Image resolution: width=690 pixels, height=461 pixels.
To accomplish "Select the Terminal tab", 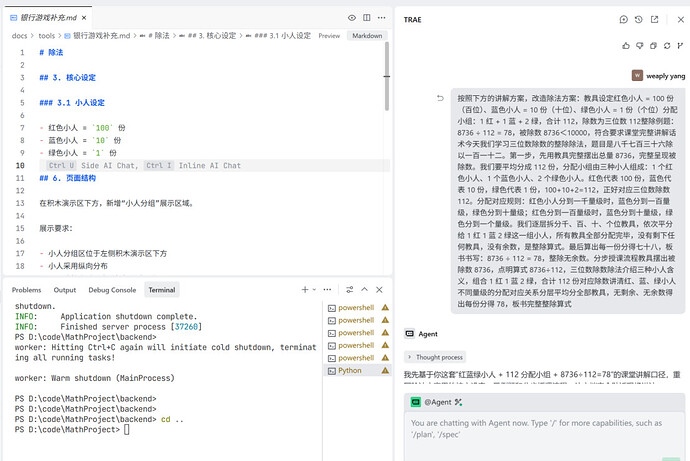I will click(x=161, y=290).
